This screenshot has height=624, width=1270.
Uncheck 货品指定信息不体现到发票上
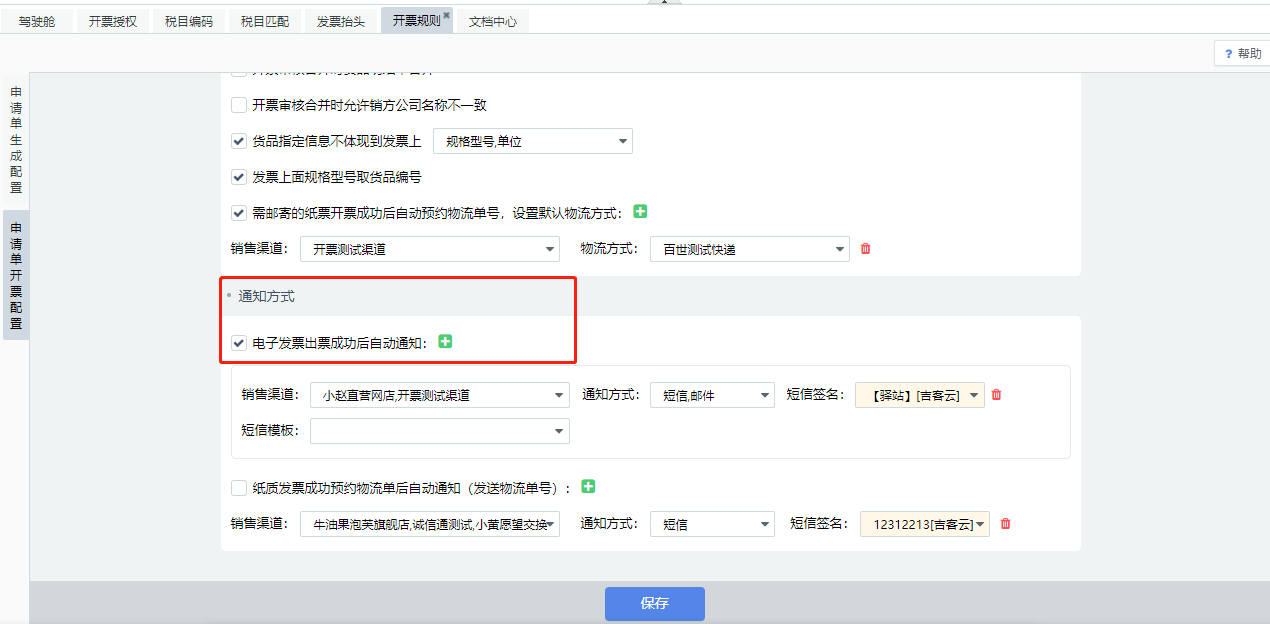(x=239, y=142)
